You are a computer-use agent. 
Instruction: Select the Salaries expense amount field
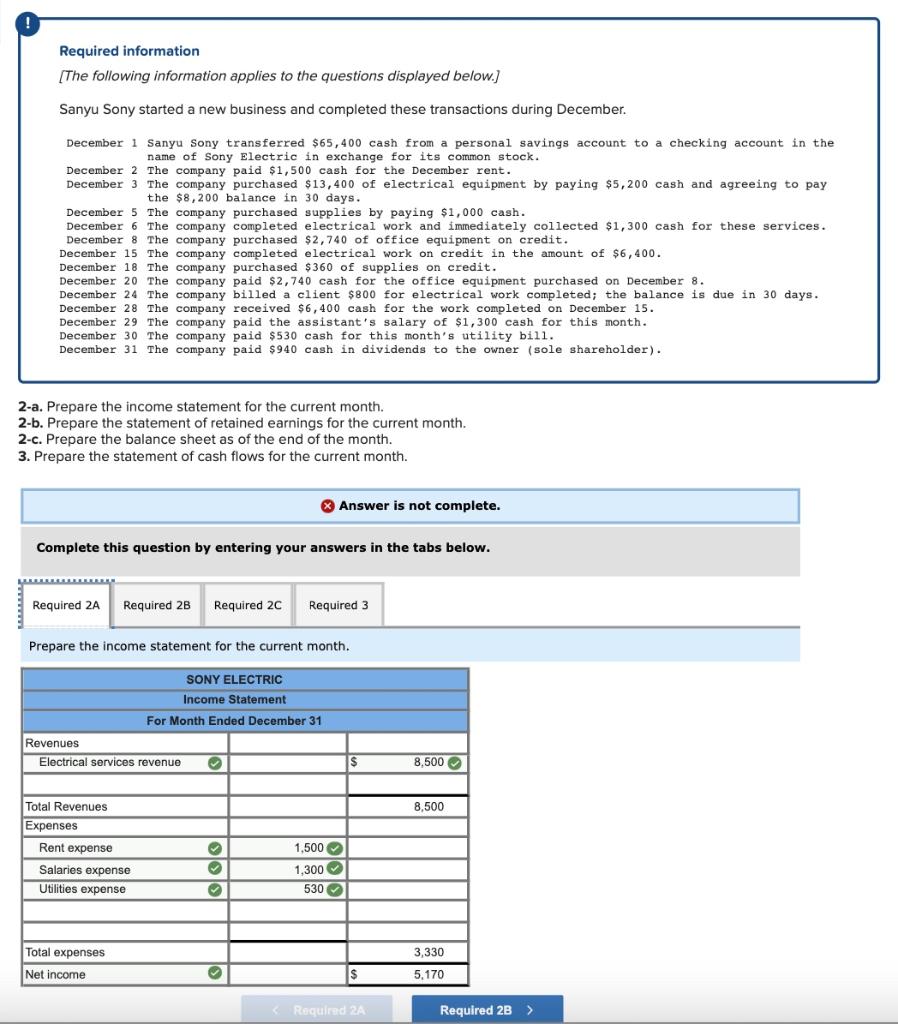[287, 869]
